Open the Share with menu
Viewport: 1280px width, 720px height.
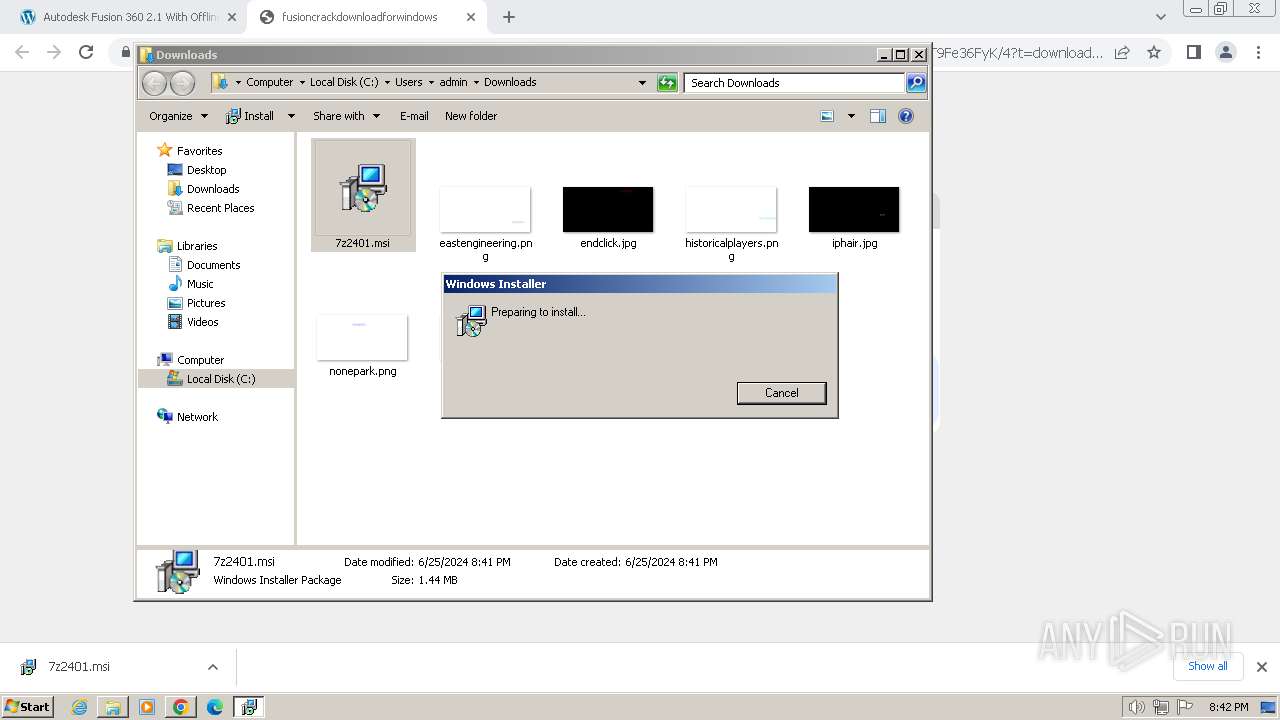pyautogui.click(x=346, y=116)
